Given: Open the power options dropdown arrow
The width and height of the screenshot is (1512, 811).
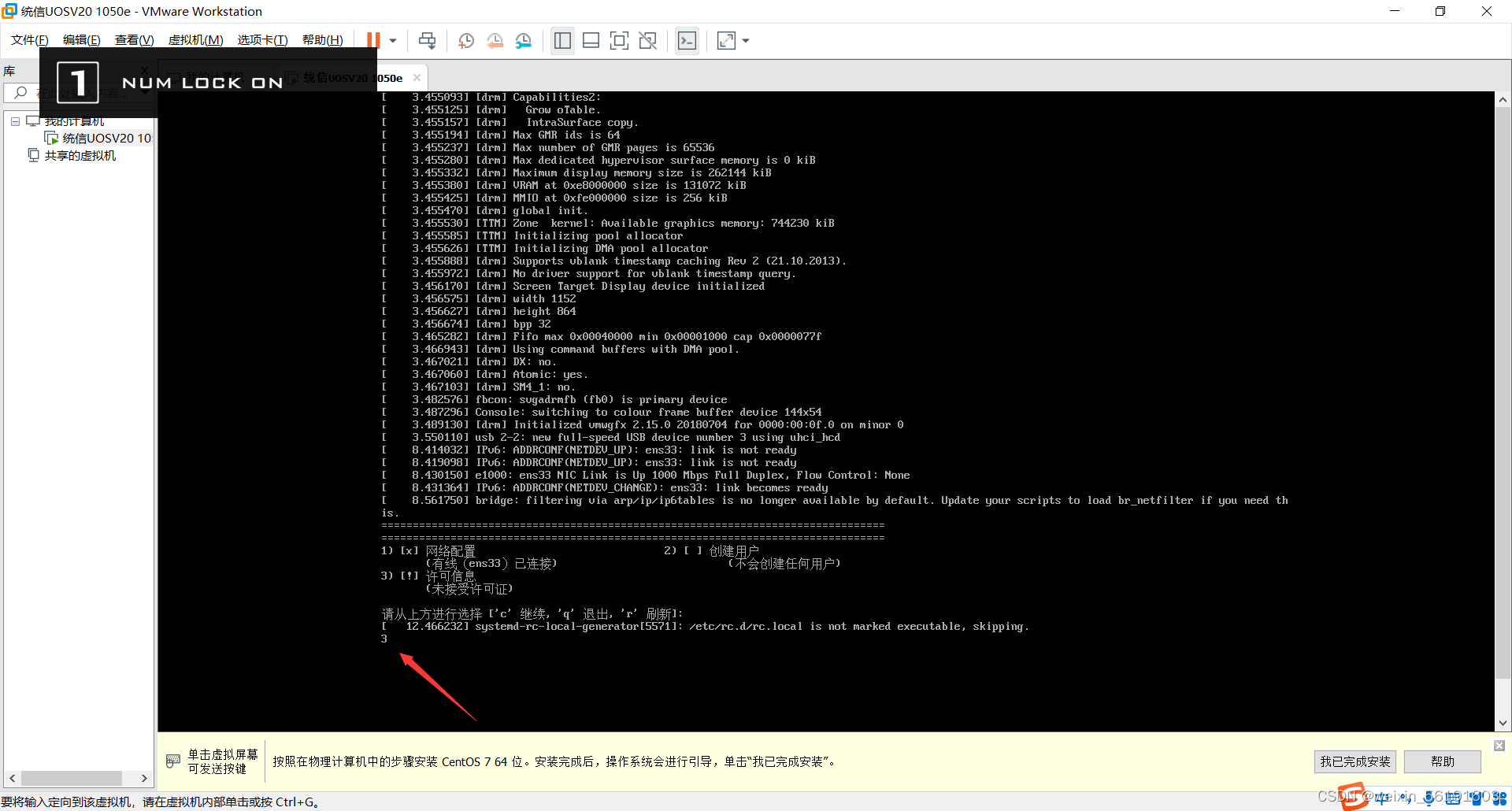Looking at the screenshot, I should pyautogui.click(x=393, y=41).
